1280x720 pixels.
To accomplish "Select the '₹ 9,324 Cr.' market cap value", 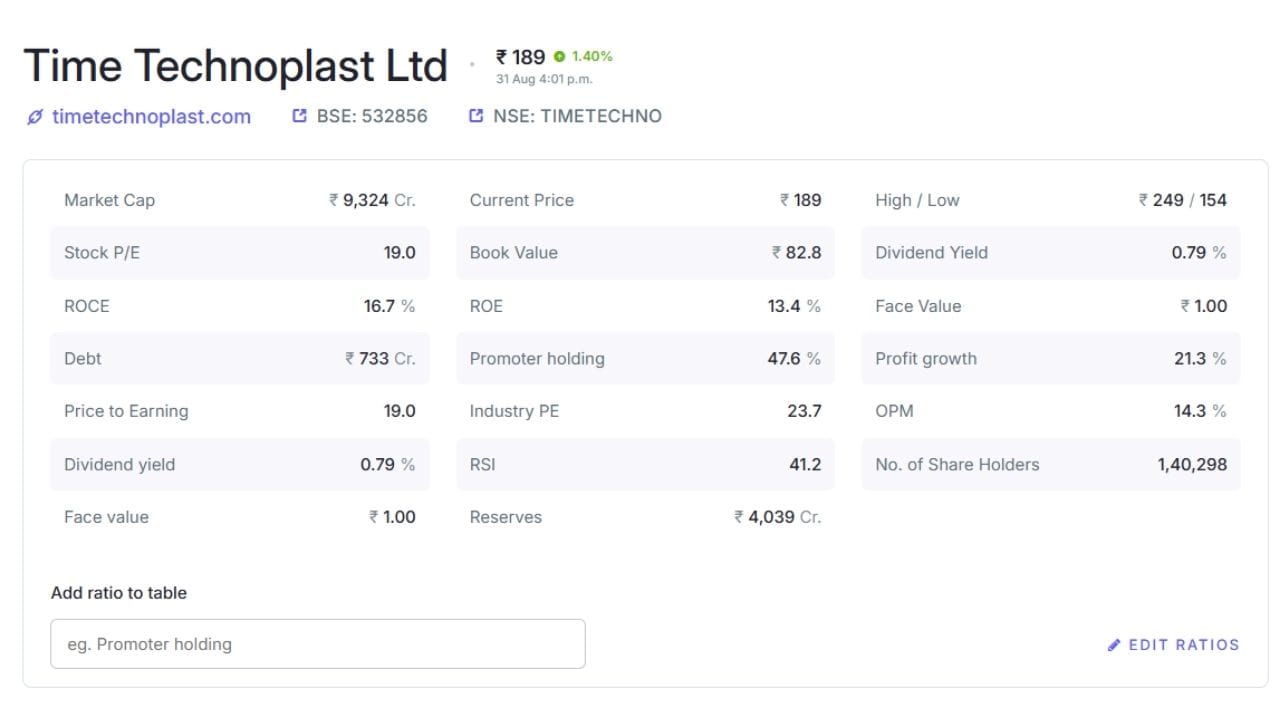I will [372, 200].
